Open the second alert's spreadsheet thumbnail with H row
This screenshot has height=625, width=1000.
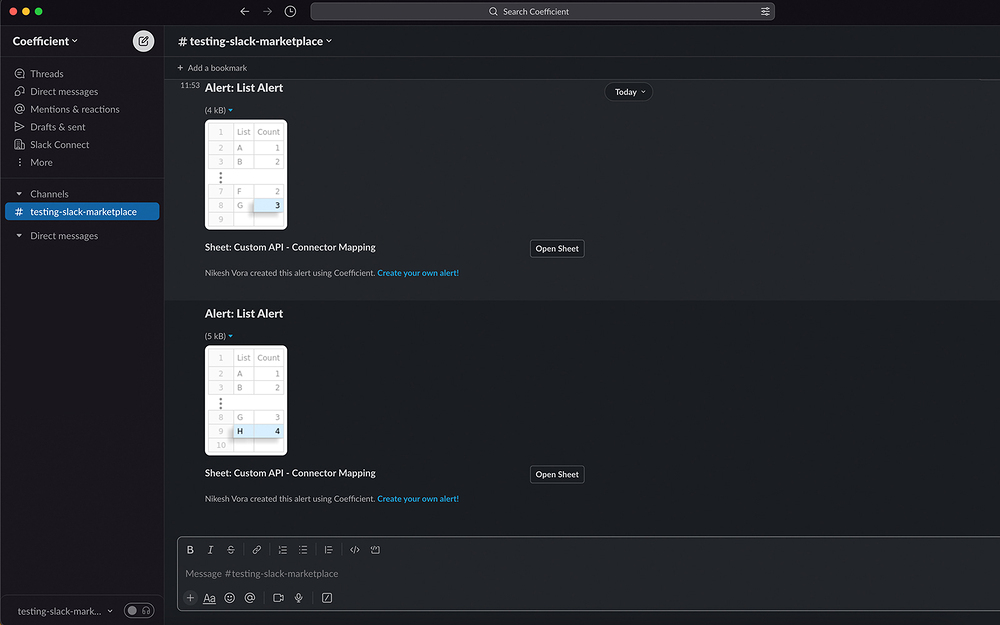[x=246, y=401]
